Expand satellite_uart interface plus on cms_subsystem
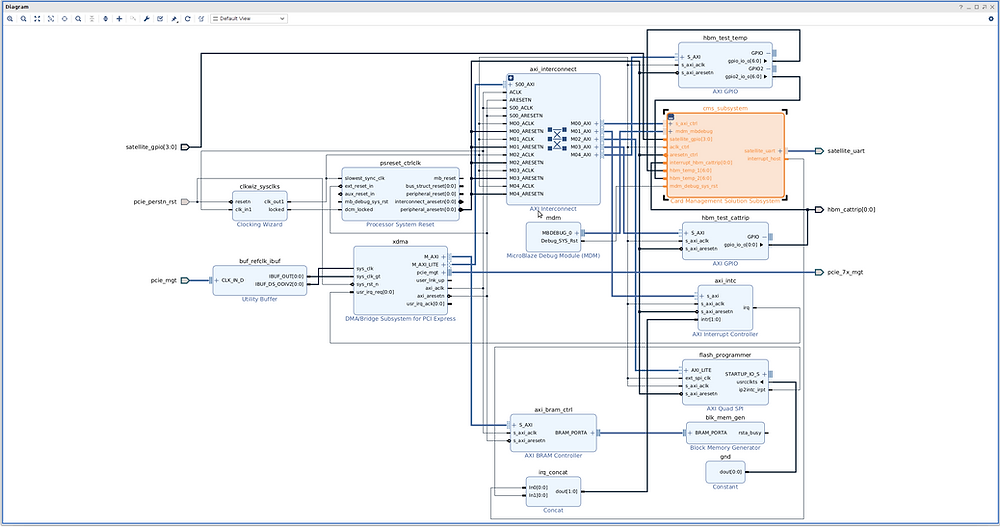This screenshot has height=527, width=1000. (780, 151)
